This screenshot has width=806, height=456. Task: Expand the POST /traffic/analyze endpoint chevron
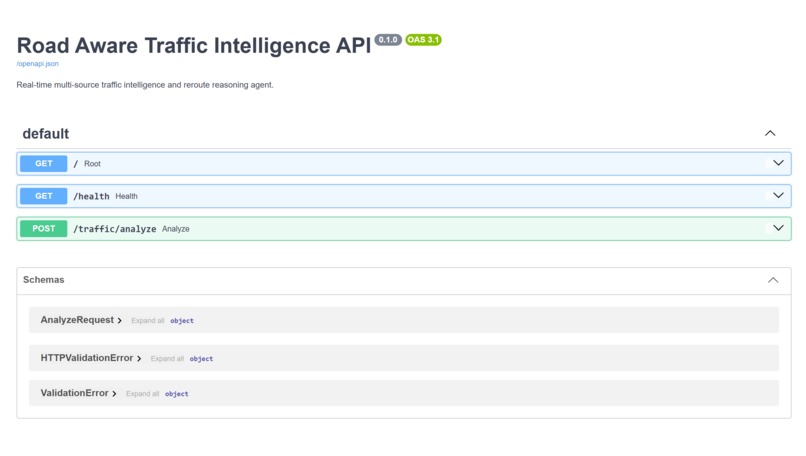(x=778, y=228)
